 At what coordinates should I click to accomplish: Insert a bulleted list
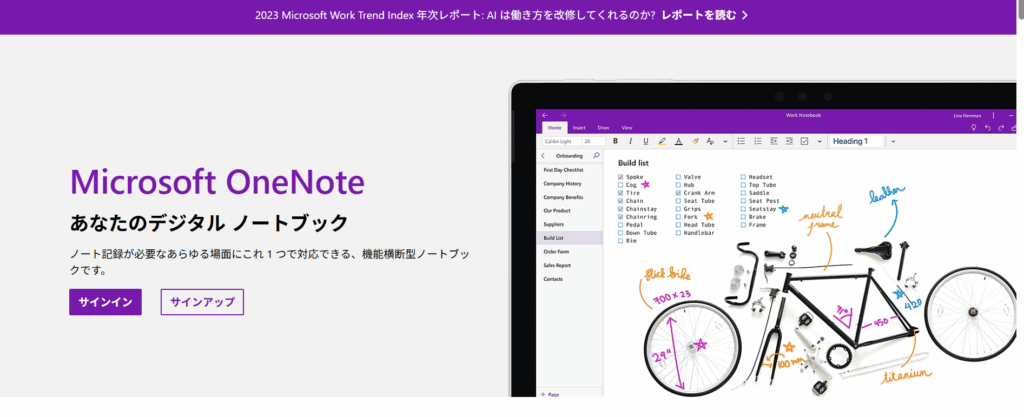pos(741,141)
